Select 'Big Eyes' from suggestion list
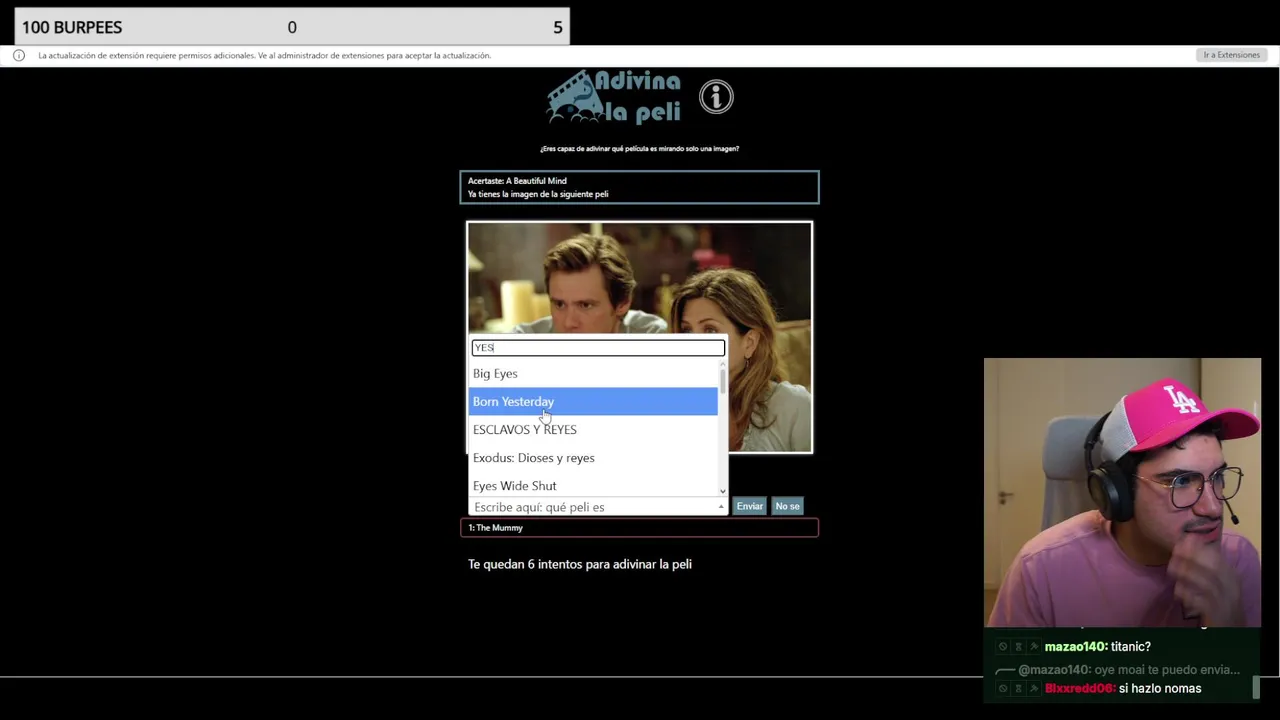 click(x=593, y=373)
